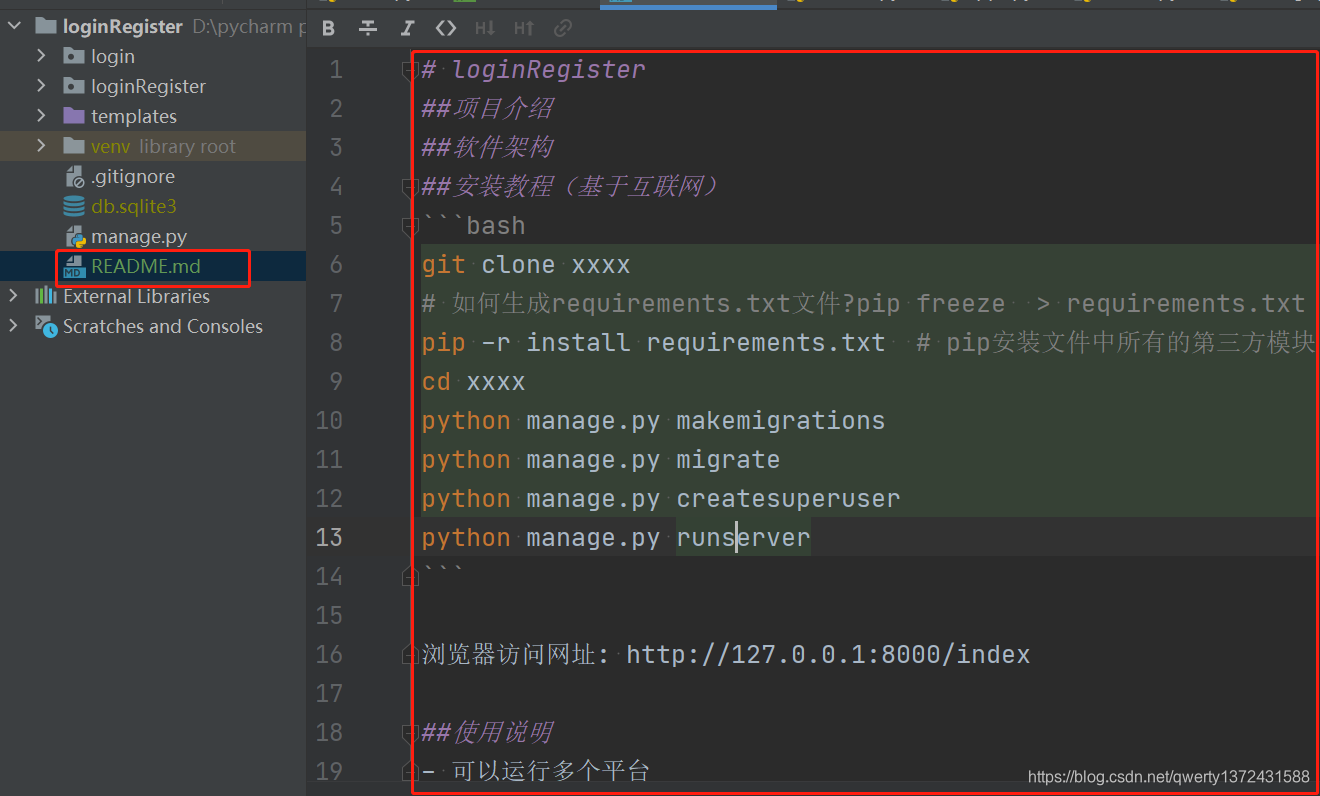Click the '##项目介绍' heading line
Image resolution: width=1320 pixels, height=796 pixels.
click(x=488, y=109)
